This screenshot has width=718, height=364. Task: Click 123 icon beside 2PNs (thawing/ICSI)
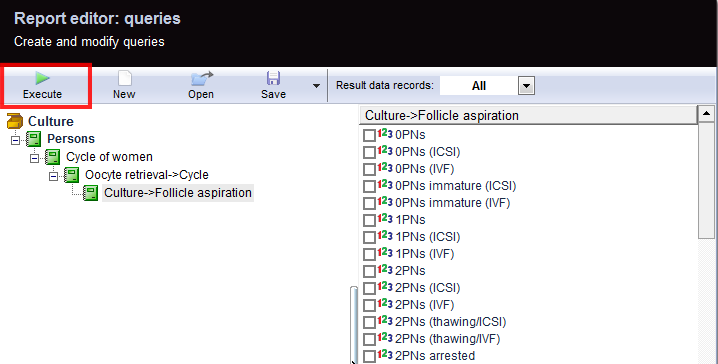(385, 321)
